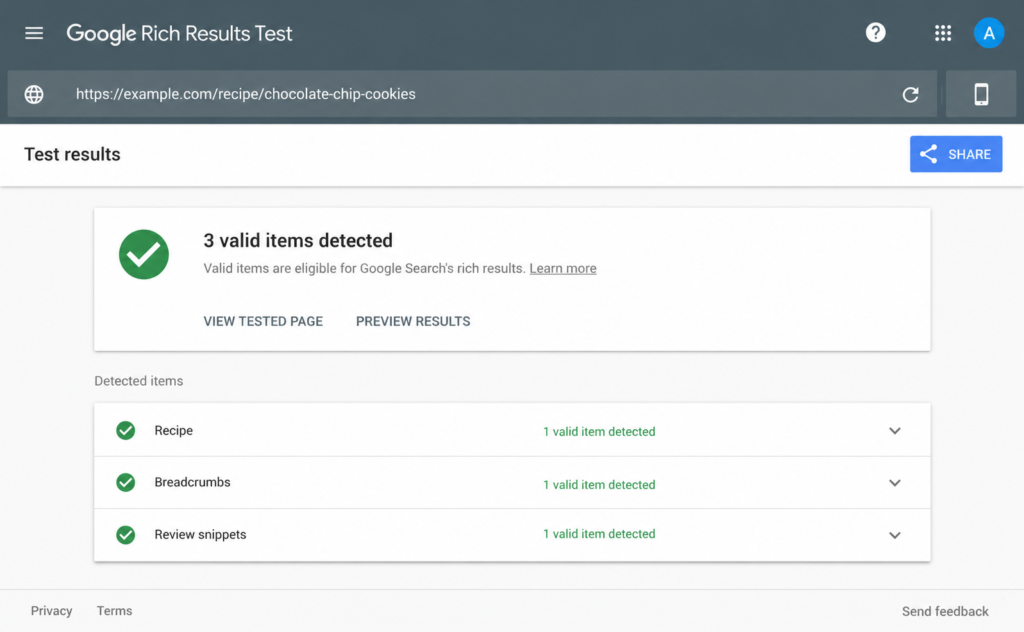1024x632 pixels.
Task: Share the test results
Action: point(955,154)
